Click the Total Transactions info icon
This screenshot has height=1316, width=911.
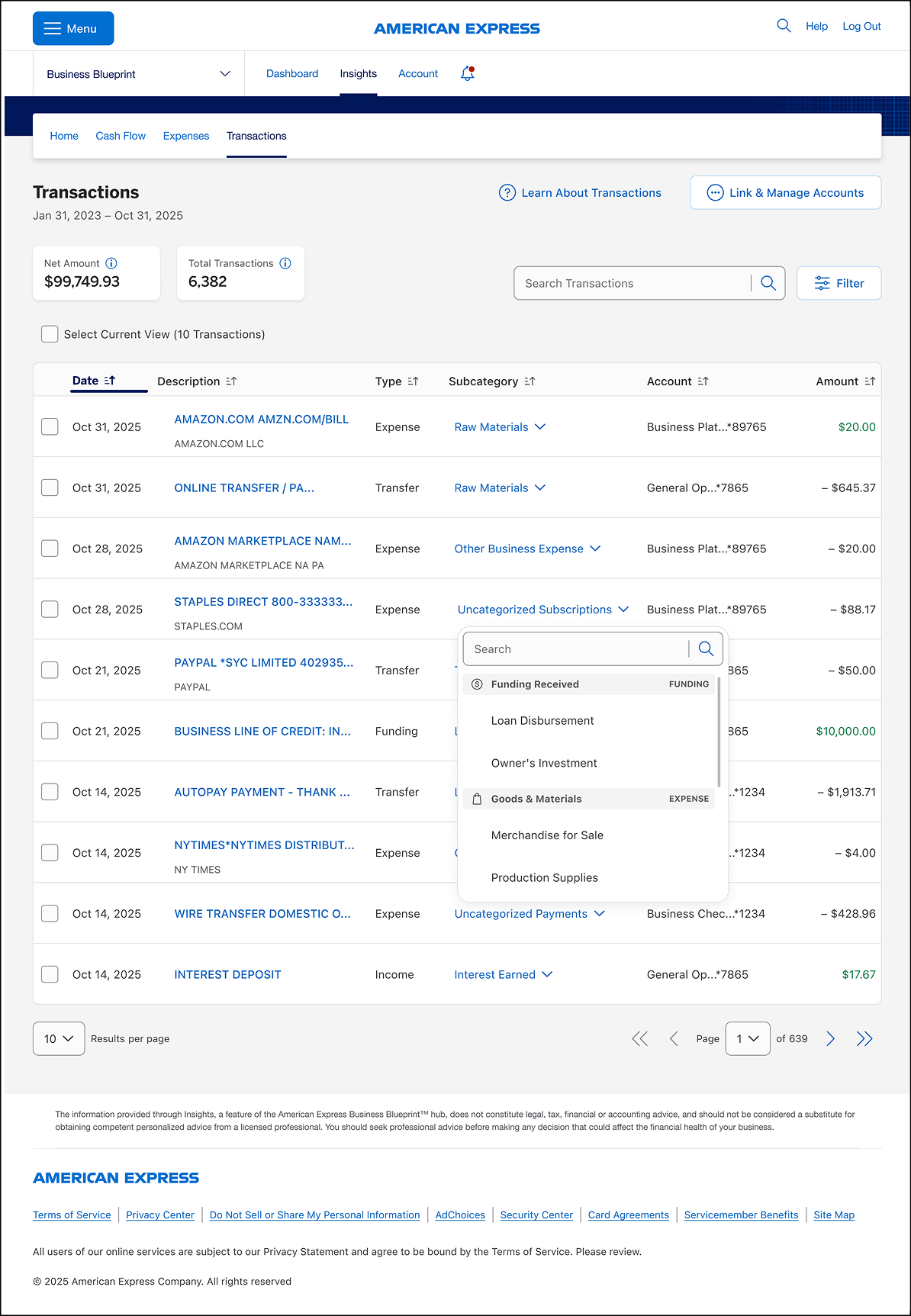coord(285,263)
